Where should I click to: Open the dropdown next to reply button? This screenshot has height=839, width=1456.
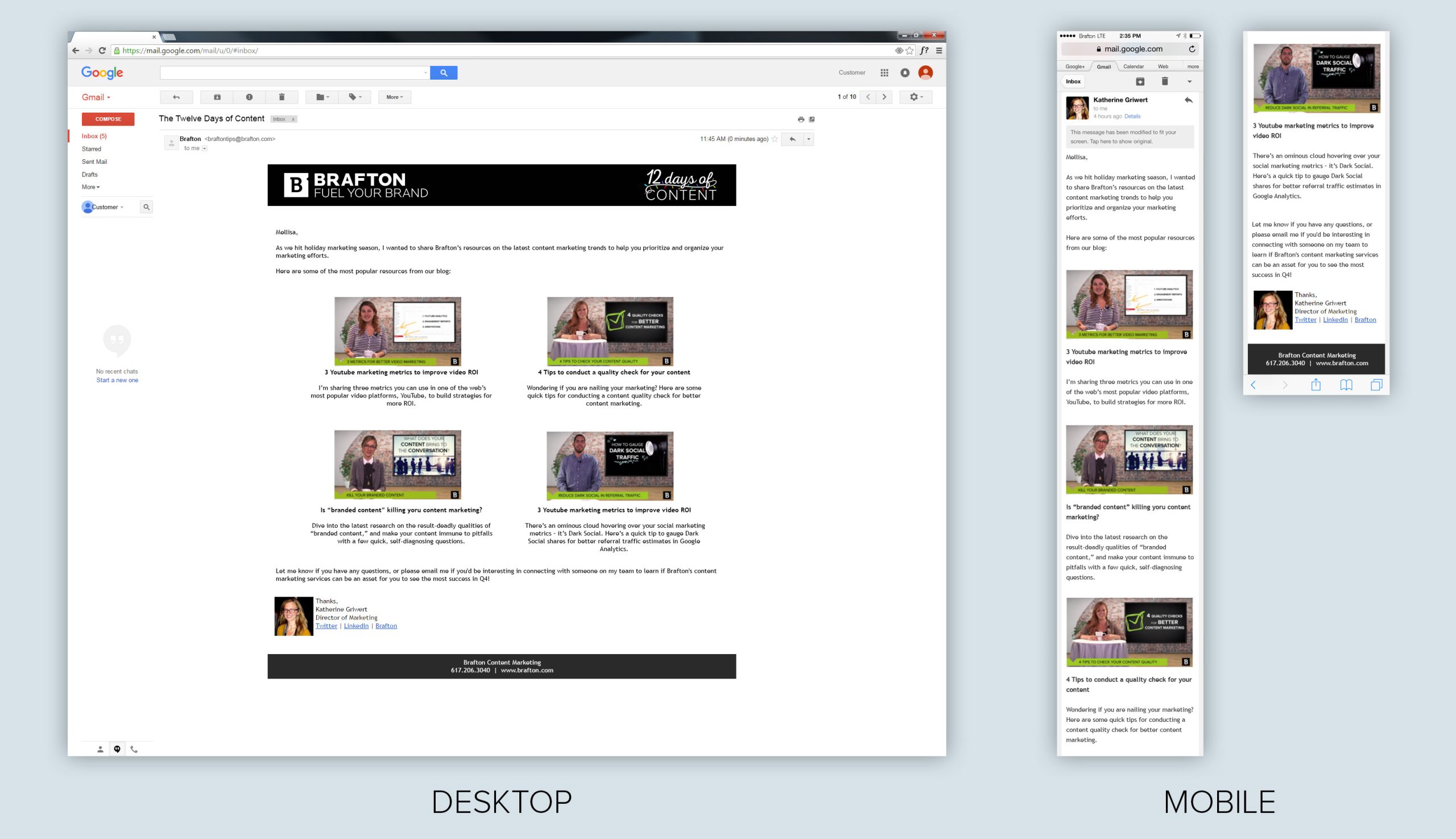click(808, 139)
